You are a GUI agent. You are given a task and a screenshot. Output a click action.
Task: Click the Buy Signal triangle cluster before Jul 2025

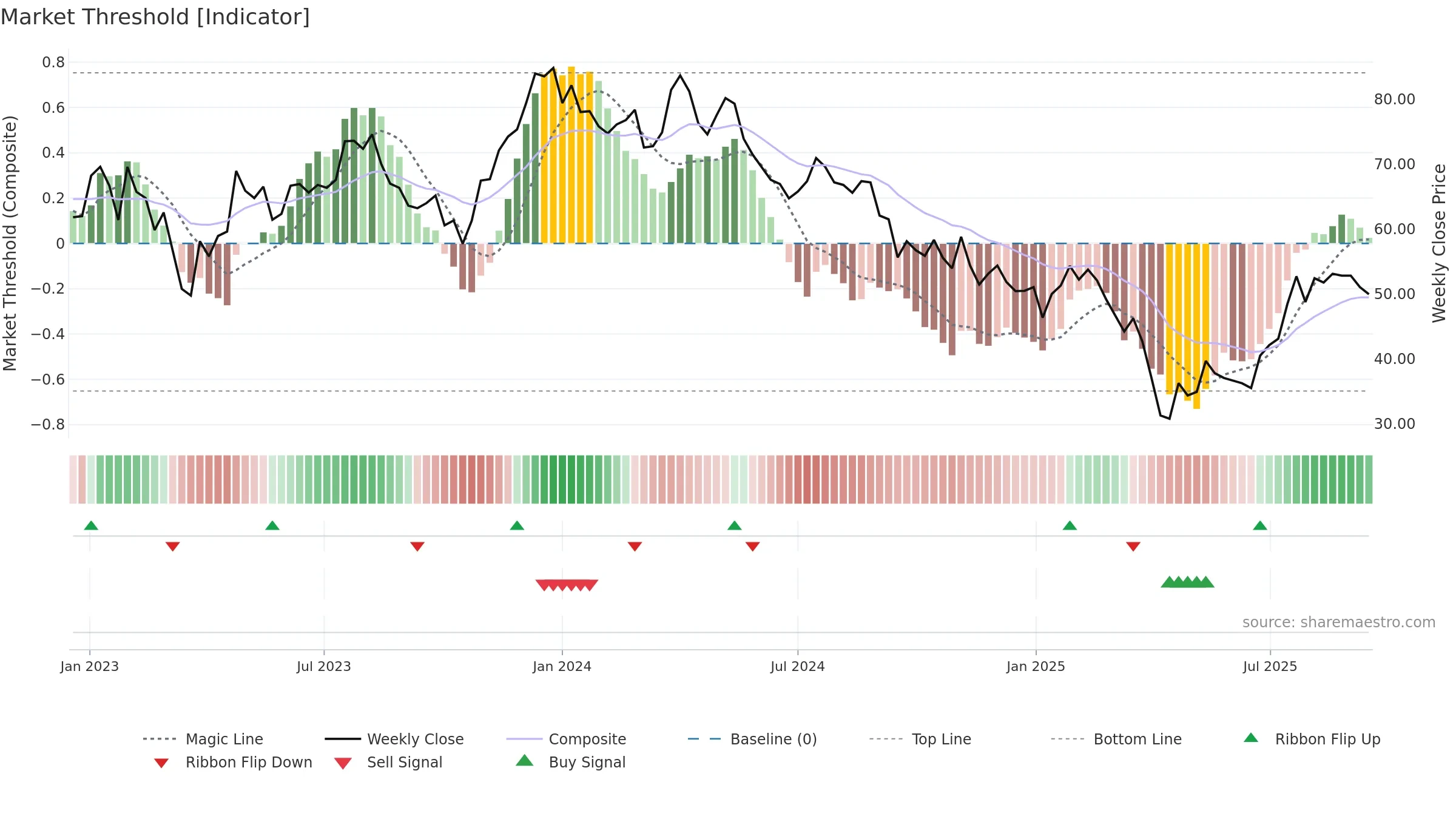click(x=1187, y=582)
